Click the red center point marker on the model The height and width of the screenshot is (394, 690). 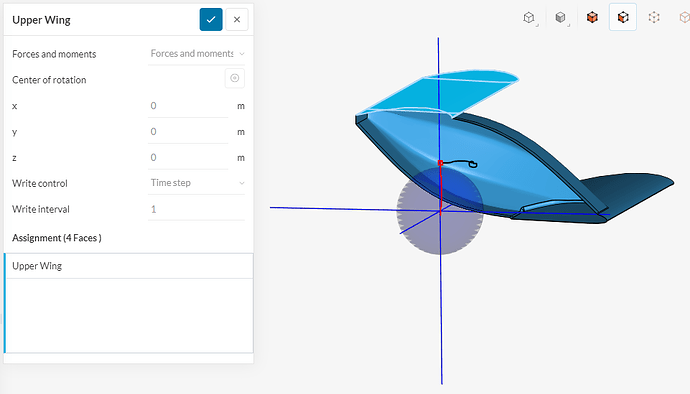440,163
